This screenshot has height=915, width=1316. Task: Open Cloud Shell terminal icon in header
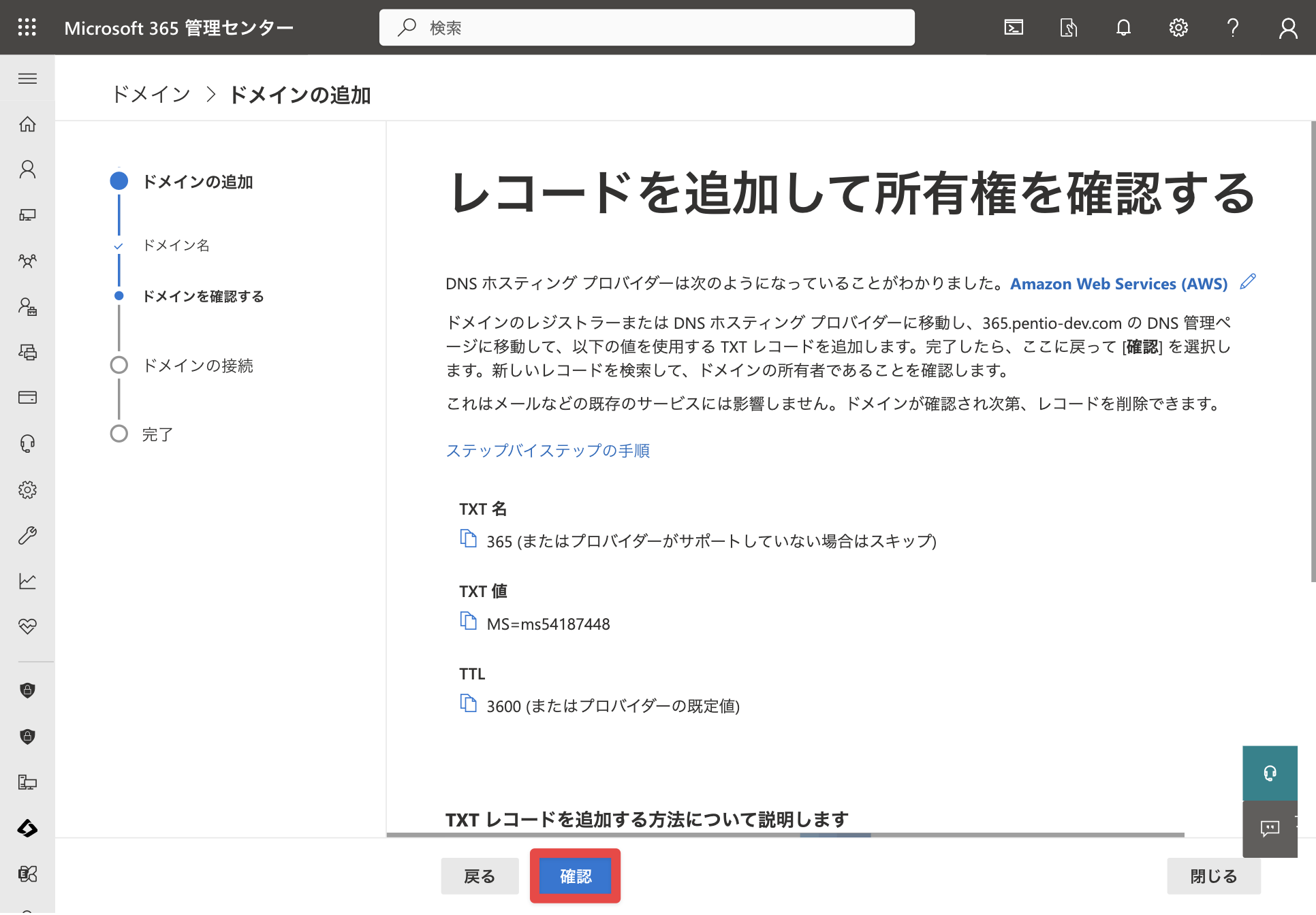tap(1014, 27)
